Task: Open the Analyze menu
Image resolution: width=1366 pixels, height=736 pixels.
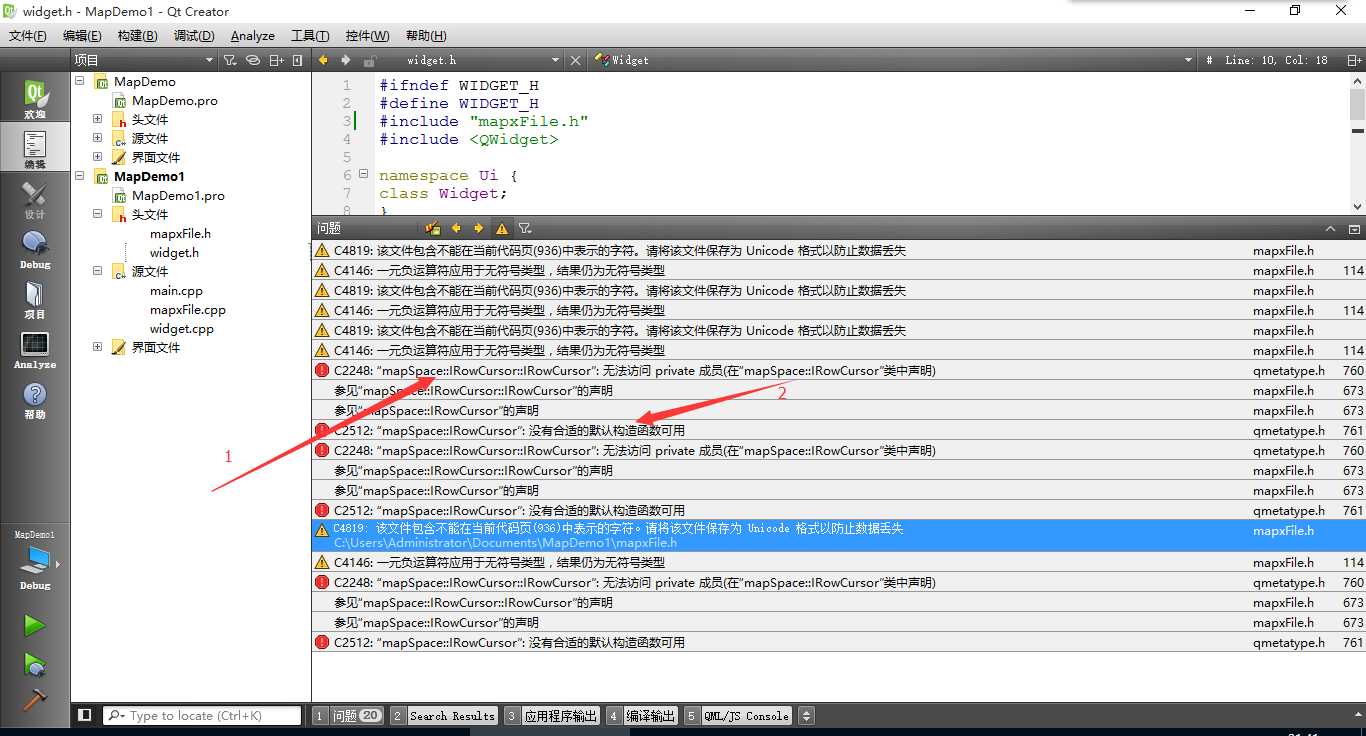Action: pos(253,35)
